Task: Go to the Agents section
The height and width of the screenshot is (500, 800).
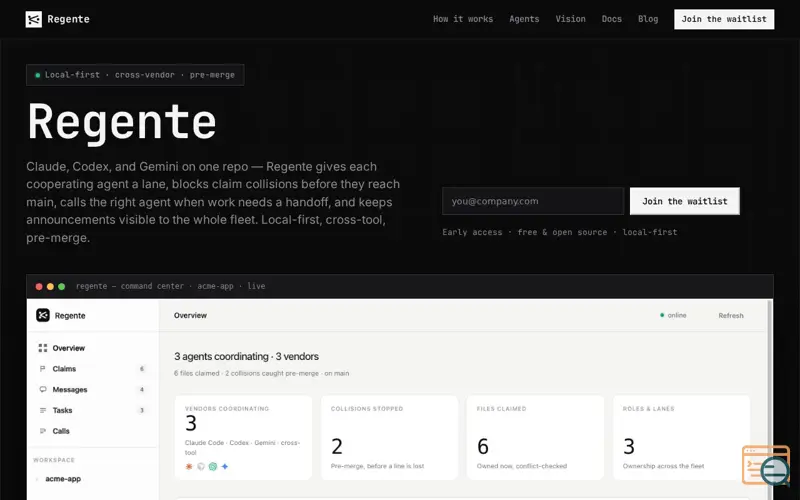Action: (x=524, y=19)
